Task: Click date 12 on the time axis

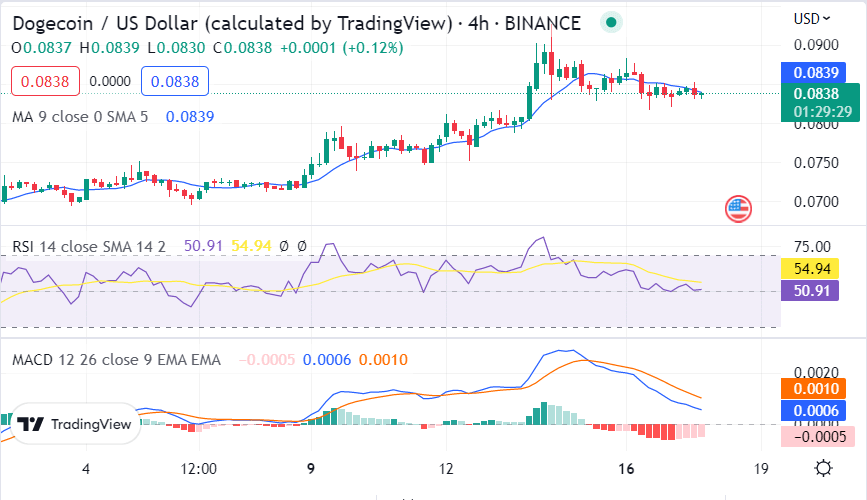Action: [446, 469]
